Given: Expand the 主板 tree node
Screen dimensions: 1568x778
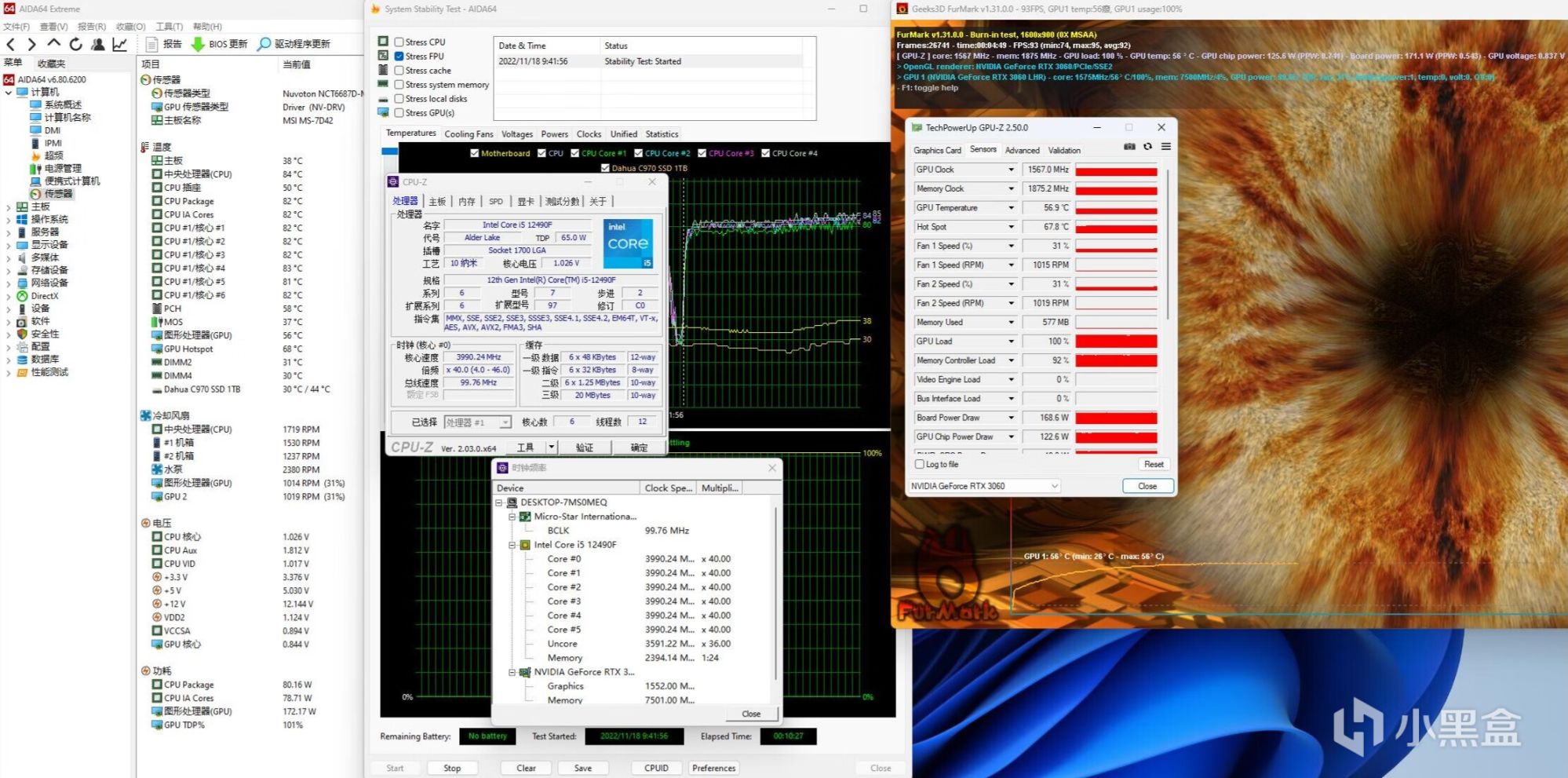Looking at the screenshot, I should point(9,206).
